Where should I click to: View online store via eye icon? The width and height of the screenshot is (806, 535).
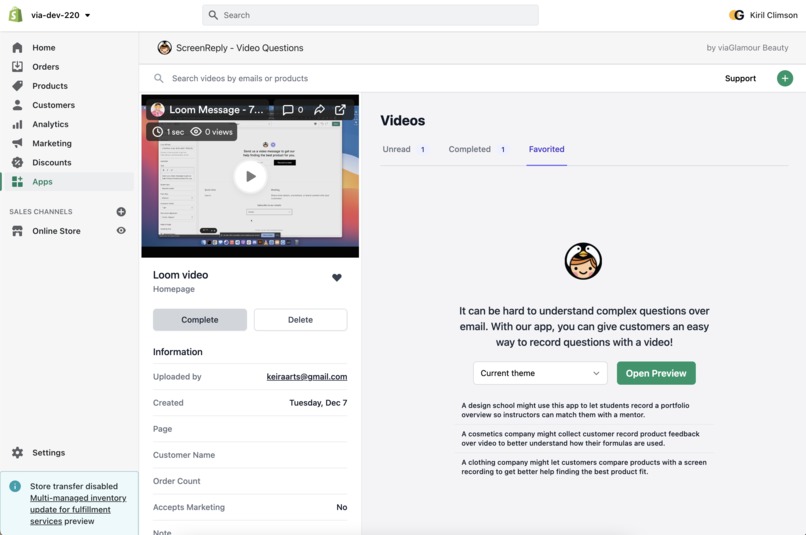tap(121, 230)
